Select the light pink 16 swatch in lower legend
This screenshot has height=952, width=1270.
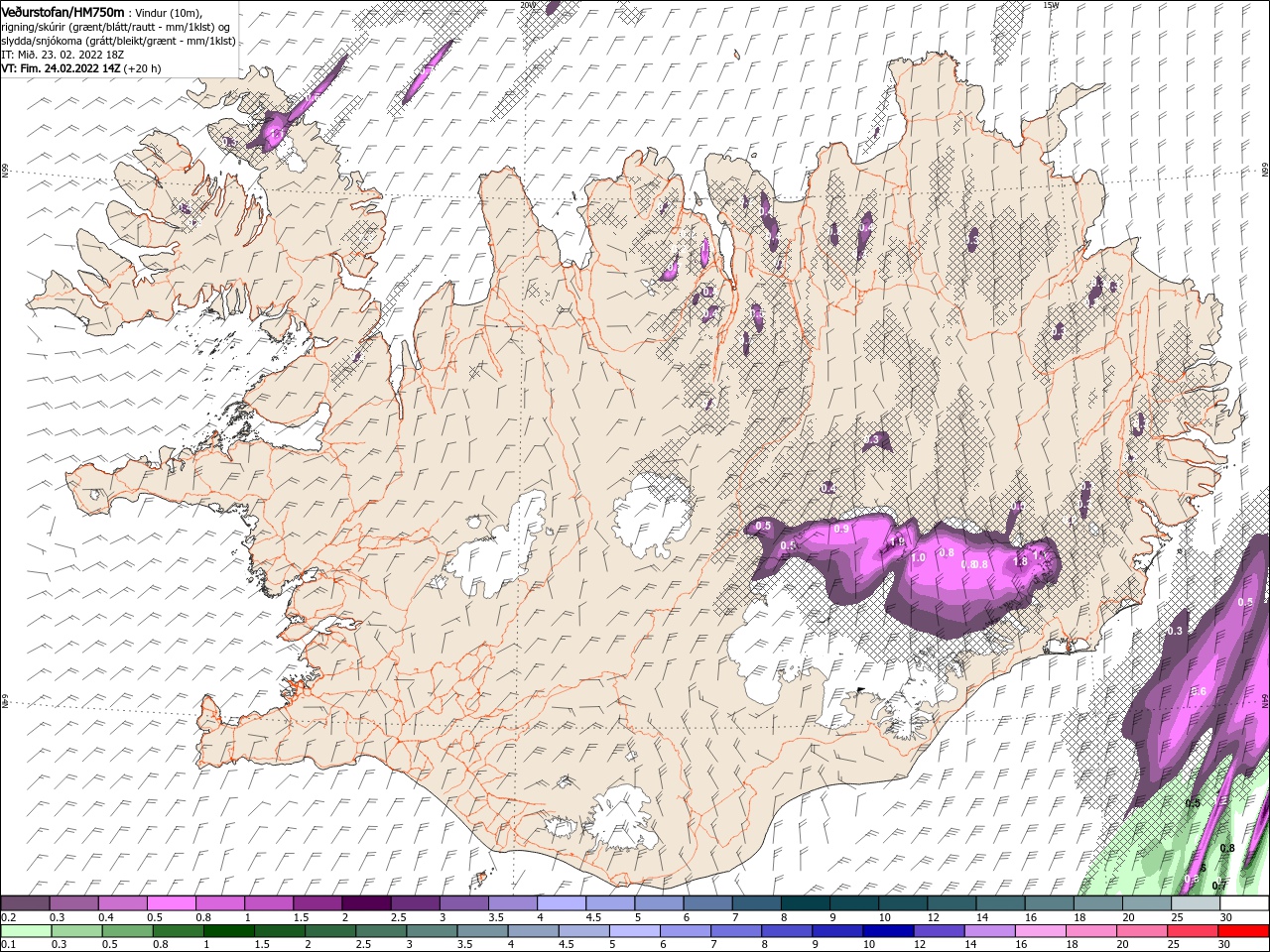[1041, 930]
